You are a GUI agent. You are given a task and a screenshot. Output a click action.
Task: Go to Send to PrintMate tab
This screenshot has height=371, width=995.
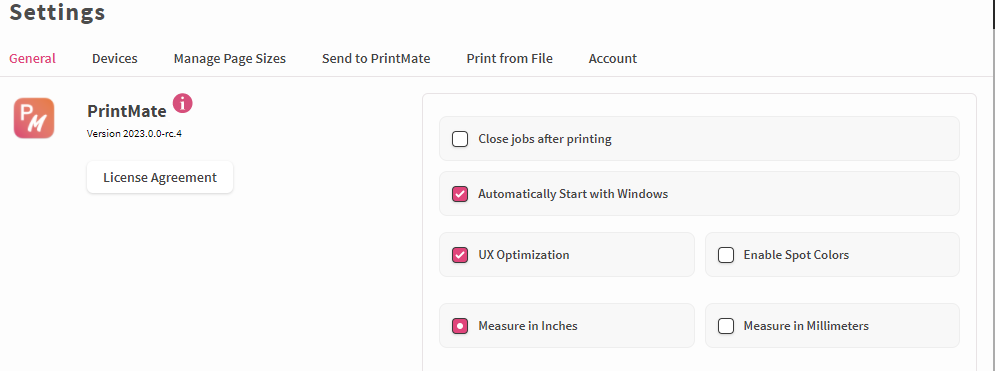pyautogui.click(x=376, y=58)
